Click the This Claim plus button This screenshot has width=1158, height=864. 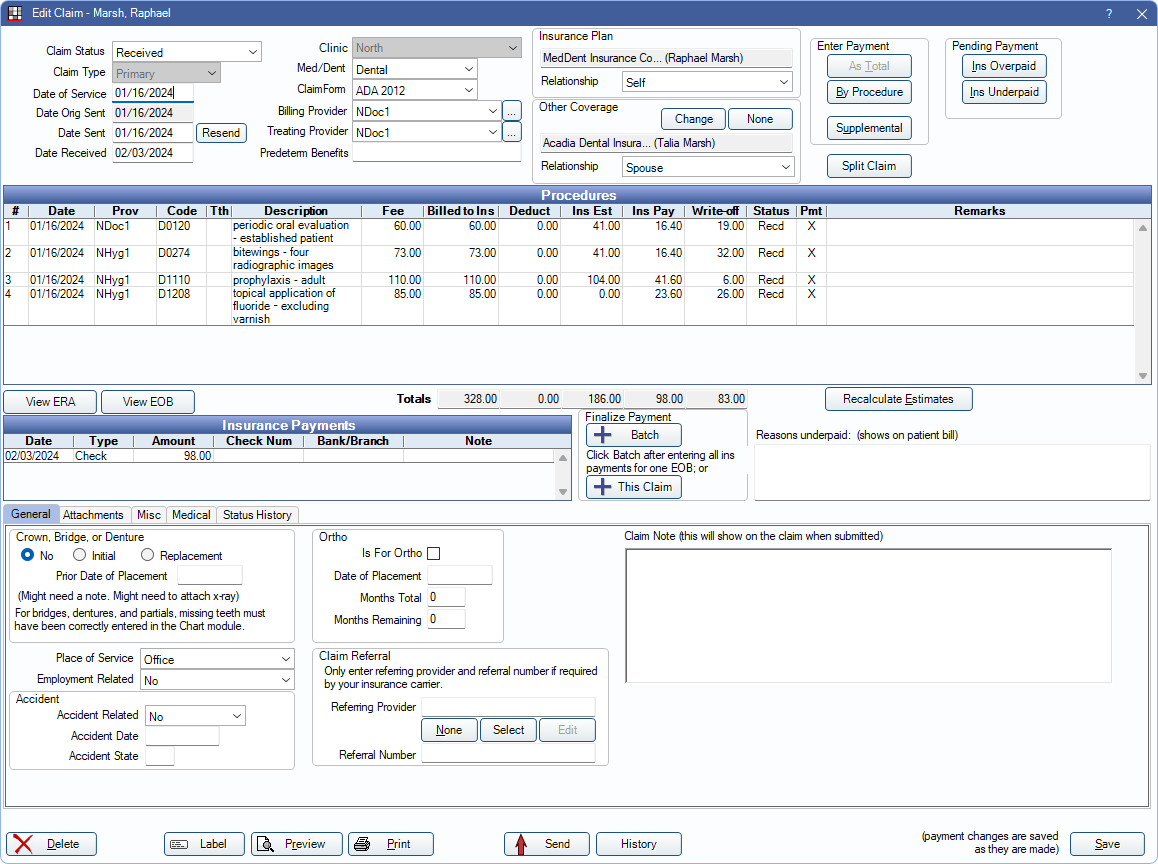(x=633, y=487)
